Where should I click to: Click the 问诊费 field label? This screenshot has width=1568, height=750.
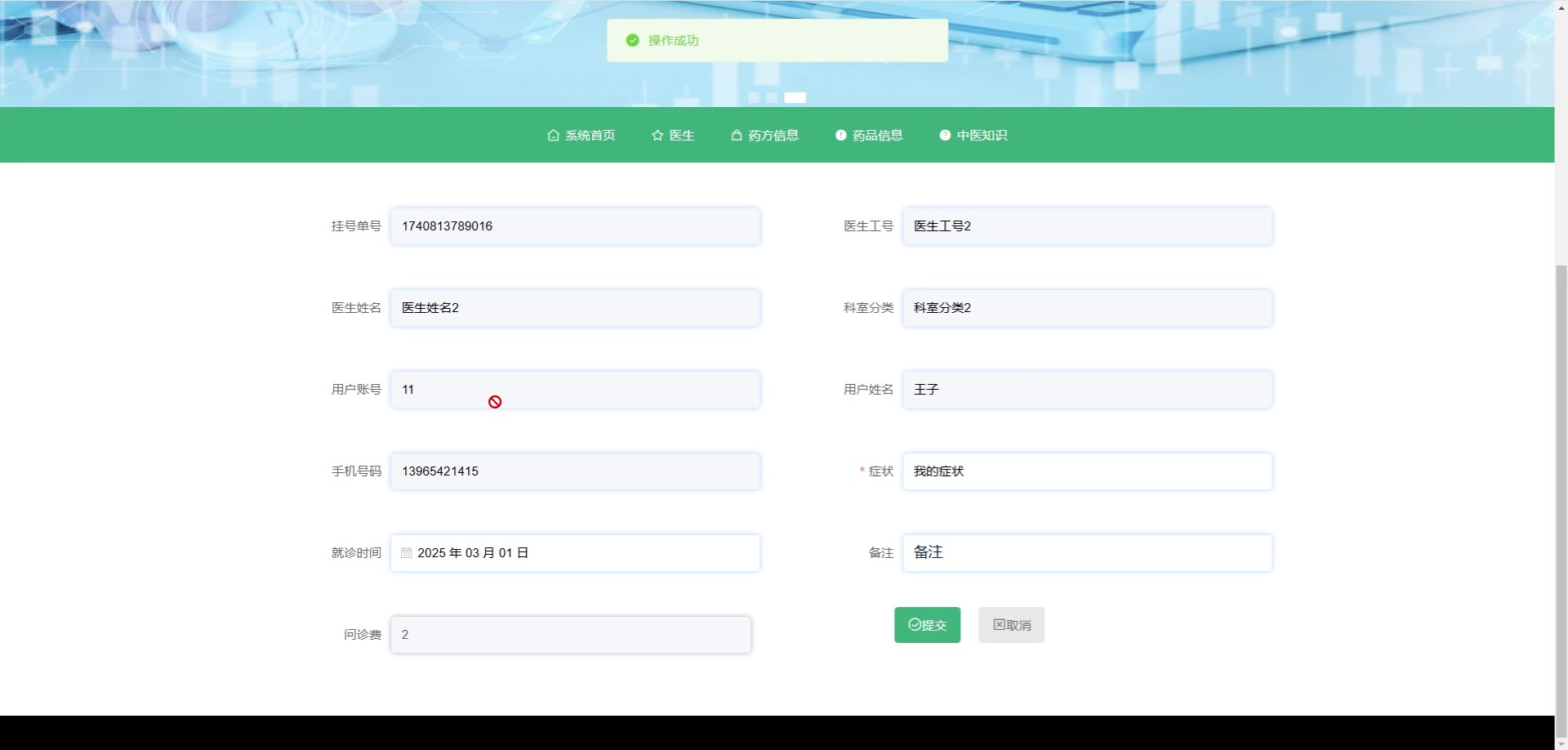[363, 635]
